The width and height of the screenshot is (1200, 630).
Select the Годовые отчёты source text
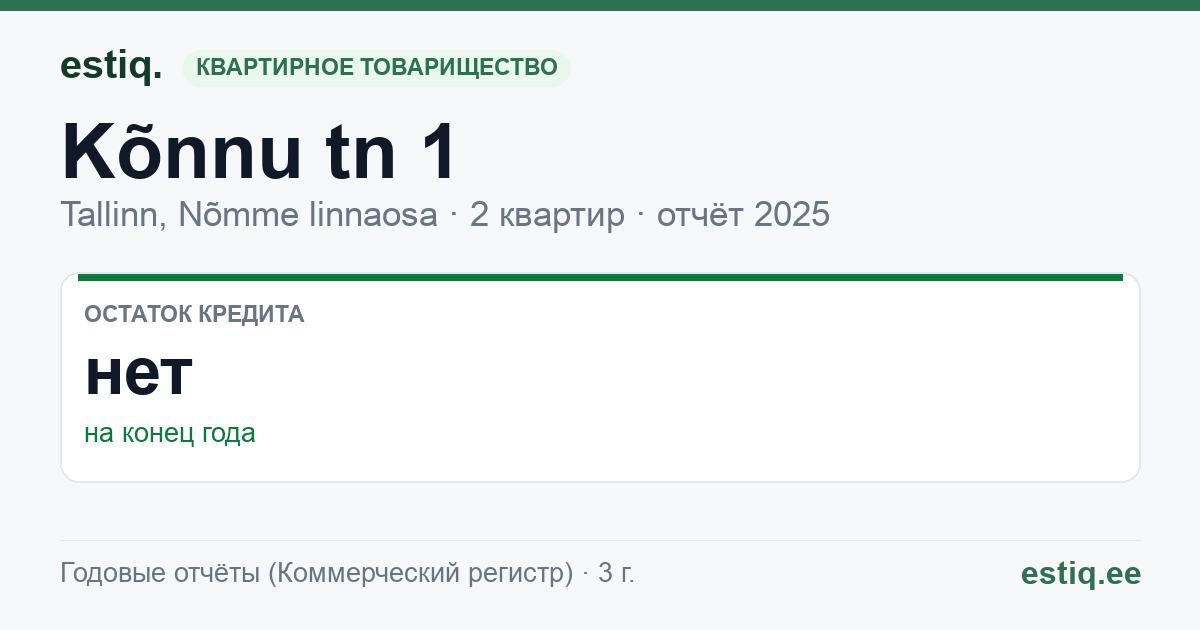tap(159, 574)
